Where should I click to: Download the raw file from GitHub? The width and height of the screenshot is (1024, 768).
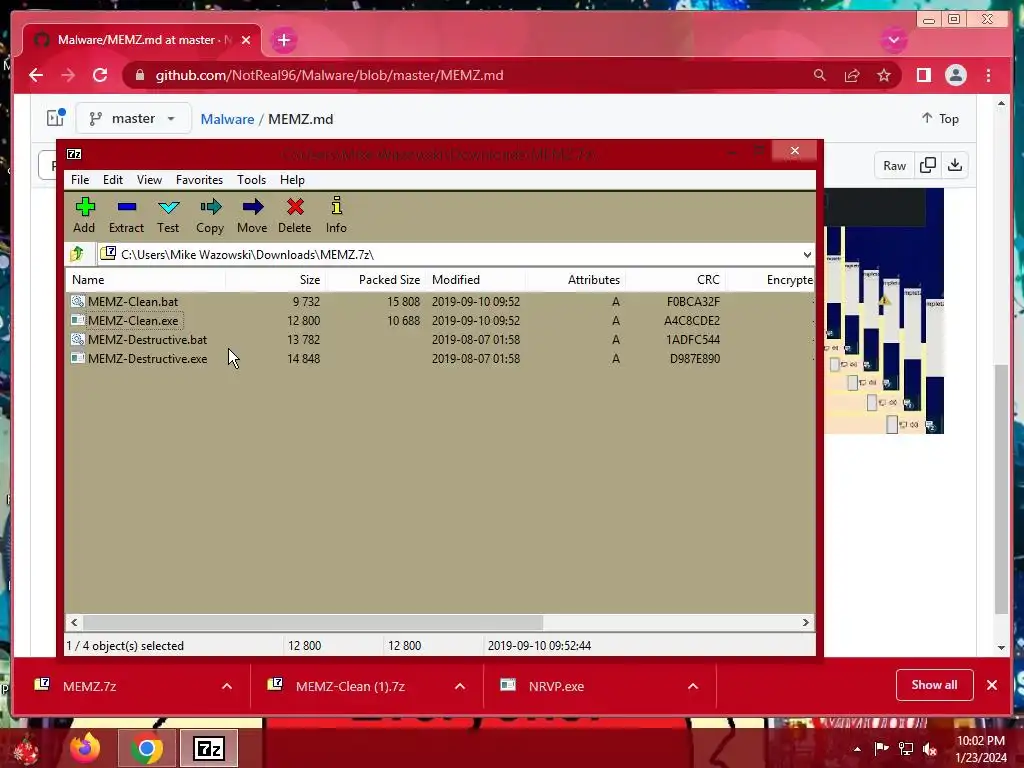tap(955, 165)
